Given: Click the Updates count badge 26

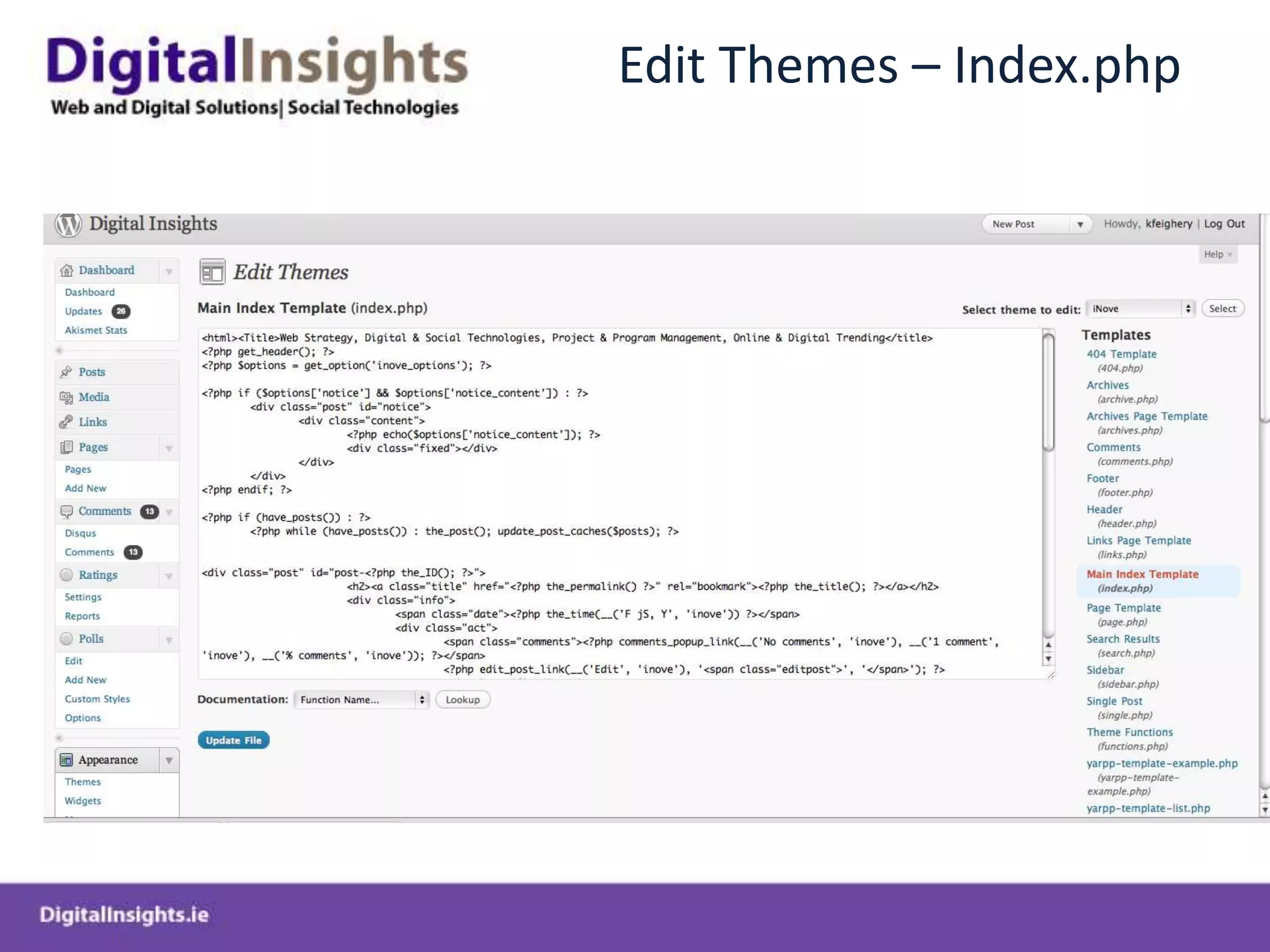Looking at the screenshot, I should coord(121,311).
